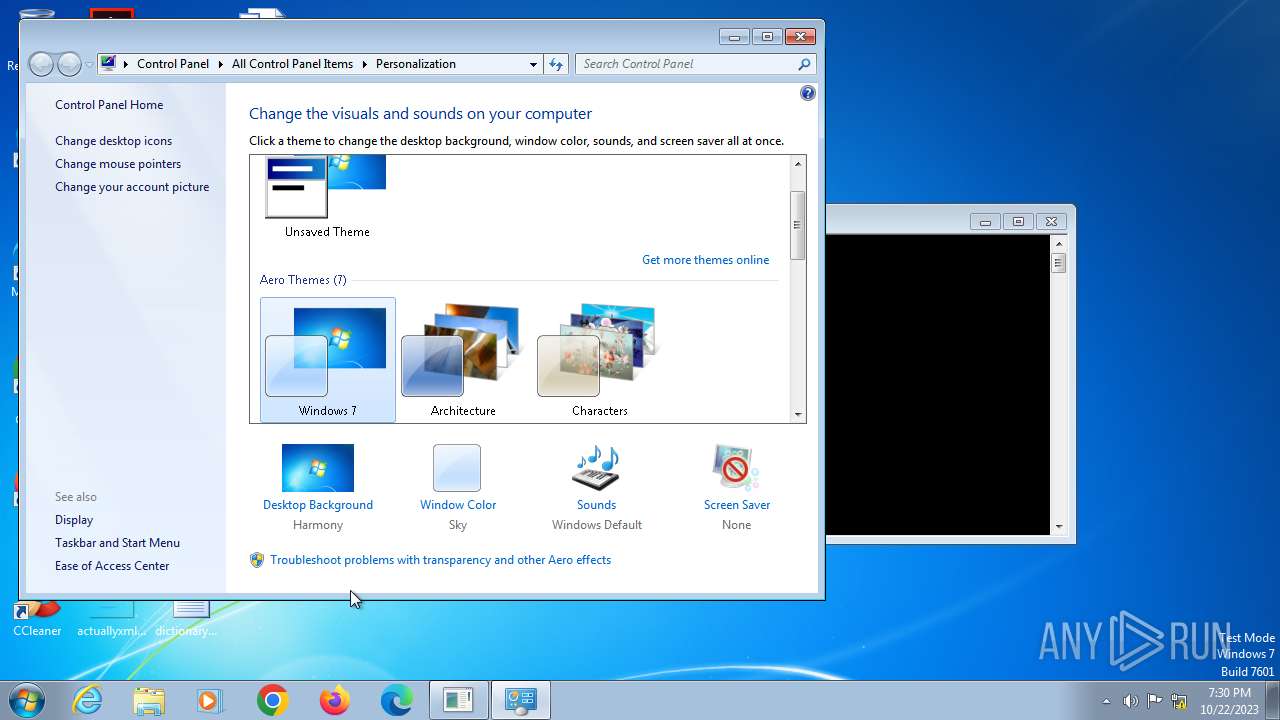The width and height of the screenshot is (1280, 720).
Task: Click theme list scroll down arrow
Action: pos(798,414)
